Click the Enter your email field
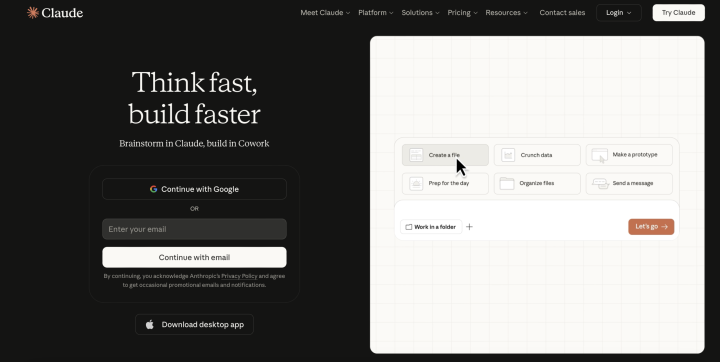This screenshot has width=720, height=362. coord(194,229)
